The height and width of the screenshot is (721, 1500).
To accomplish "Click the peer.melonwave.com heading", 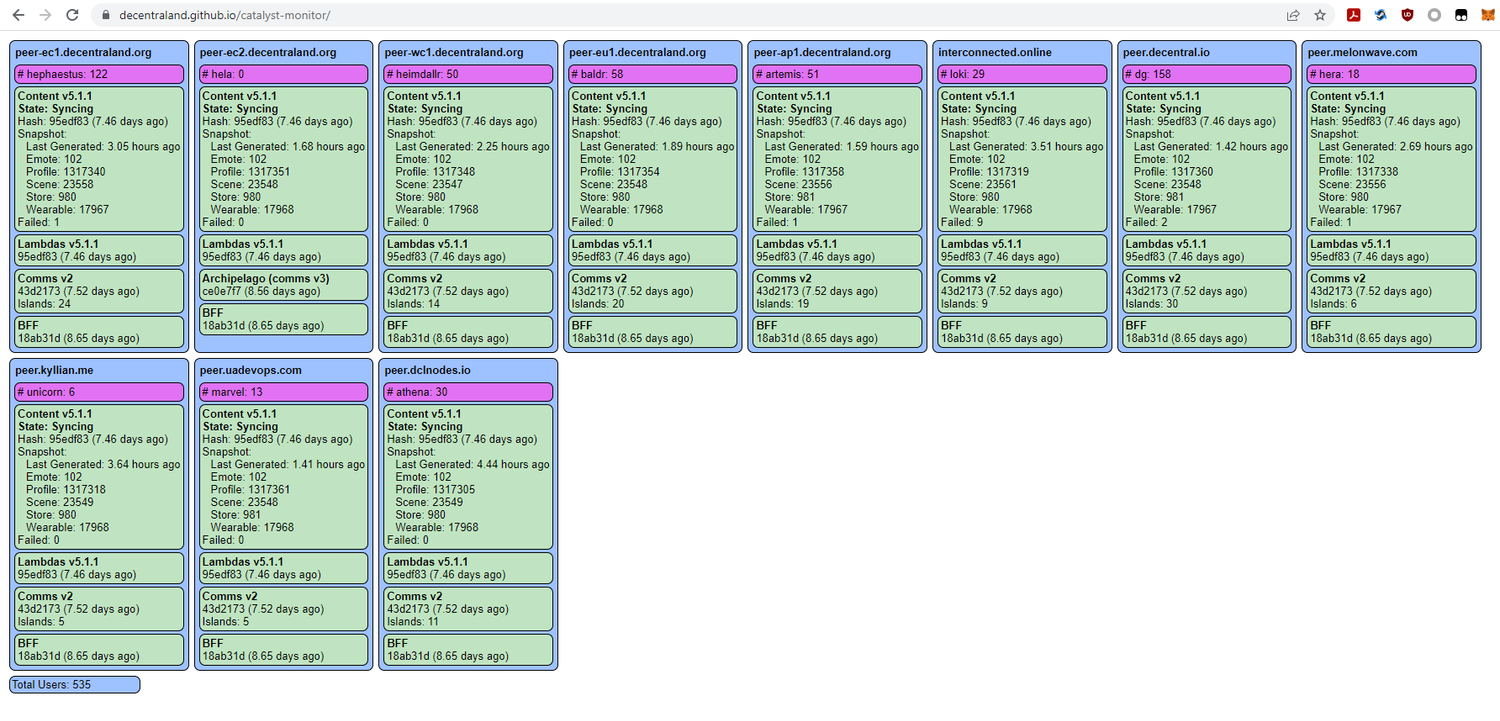I will point(1362,53).
